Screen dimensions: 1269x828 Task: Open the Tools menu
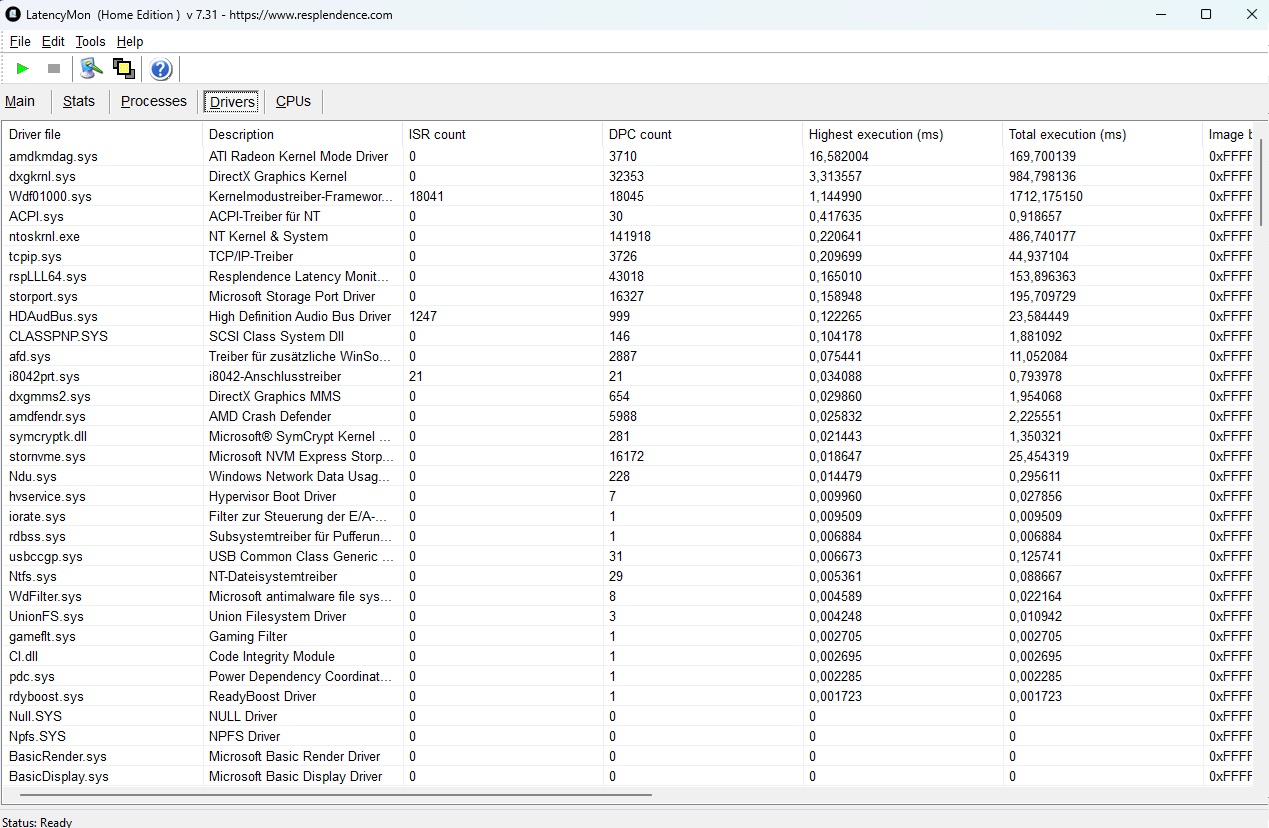90,42
